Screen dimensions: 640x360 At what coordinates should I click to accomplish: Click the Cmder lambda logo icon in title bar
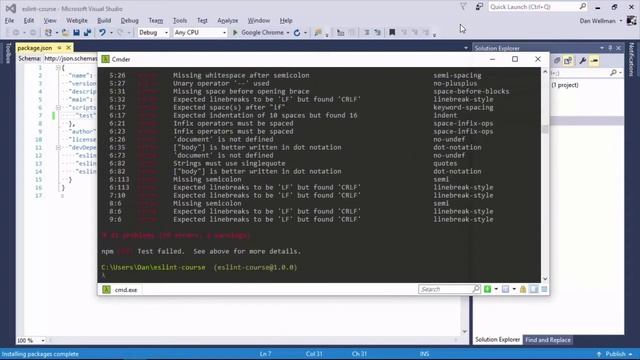(105, 59)
